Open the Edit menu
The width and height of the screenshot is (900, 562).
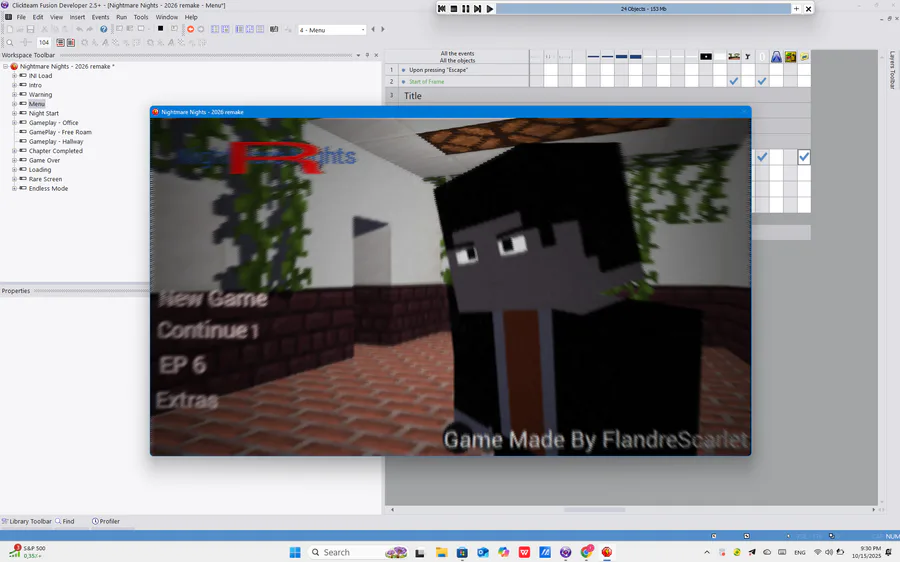[38, 17]
